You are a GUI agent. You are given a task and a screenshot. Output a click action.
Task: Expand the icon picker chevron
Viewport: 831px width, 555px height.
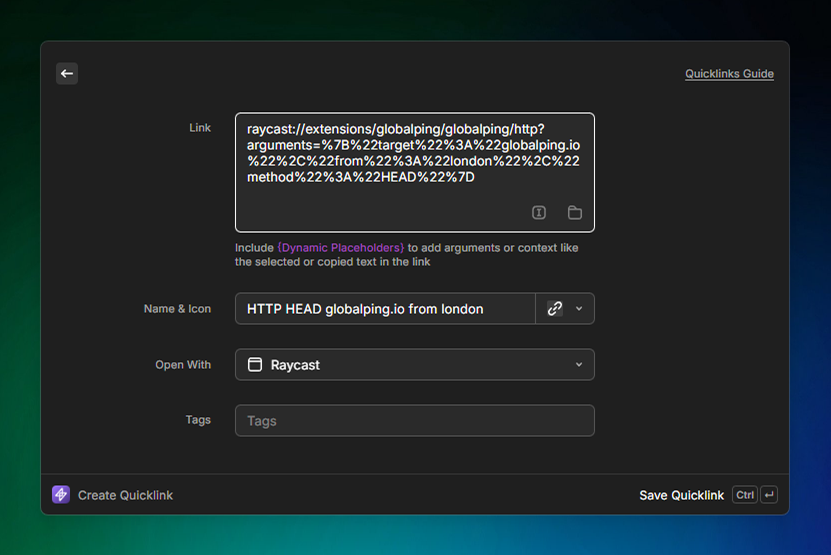pos(579,309)
